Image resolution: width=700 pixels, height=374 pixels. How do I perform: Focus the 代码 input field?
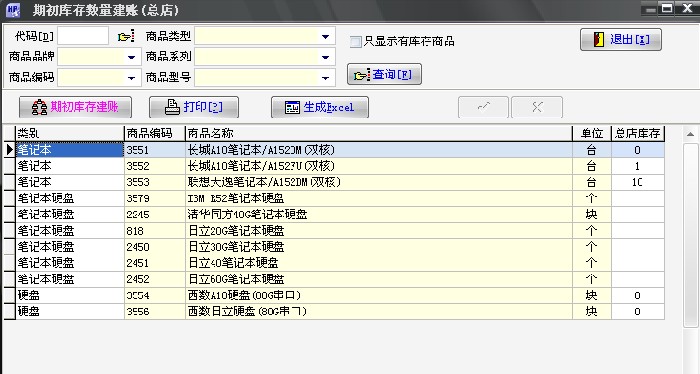coord(83,36)
